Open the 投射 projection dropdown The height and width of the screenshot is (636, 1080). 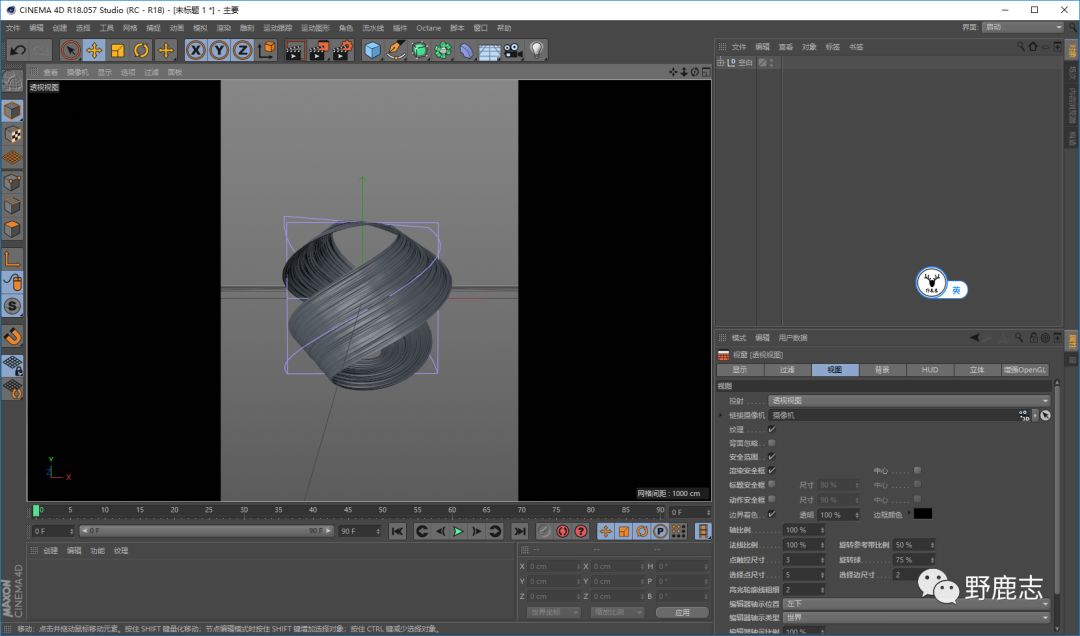[x=908, y=401]
